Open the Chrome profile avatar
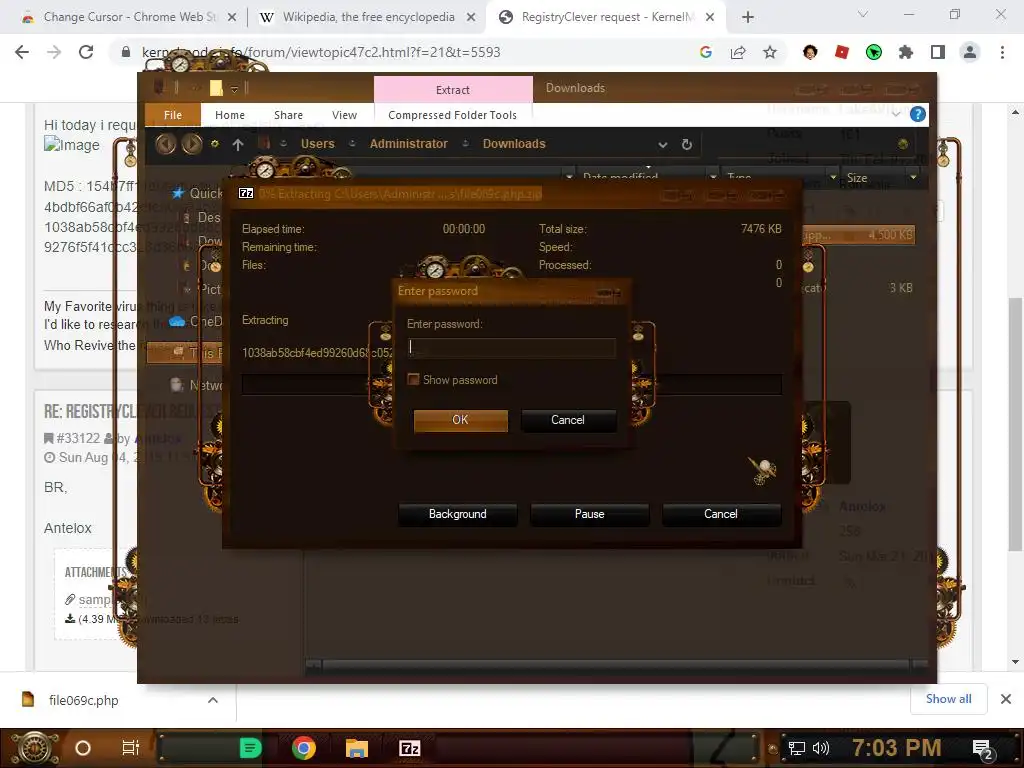 pos(970,52)
